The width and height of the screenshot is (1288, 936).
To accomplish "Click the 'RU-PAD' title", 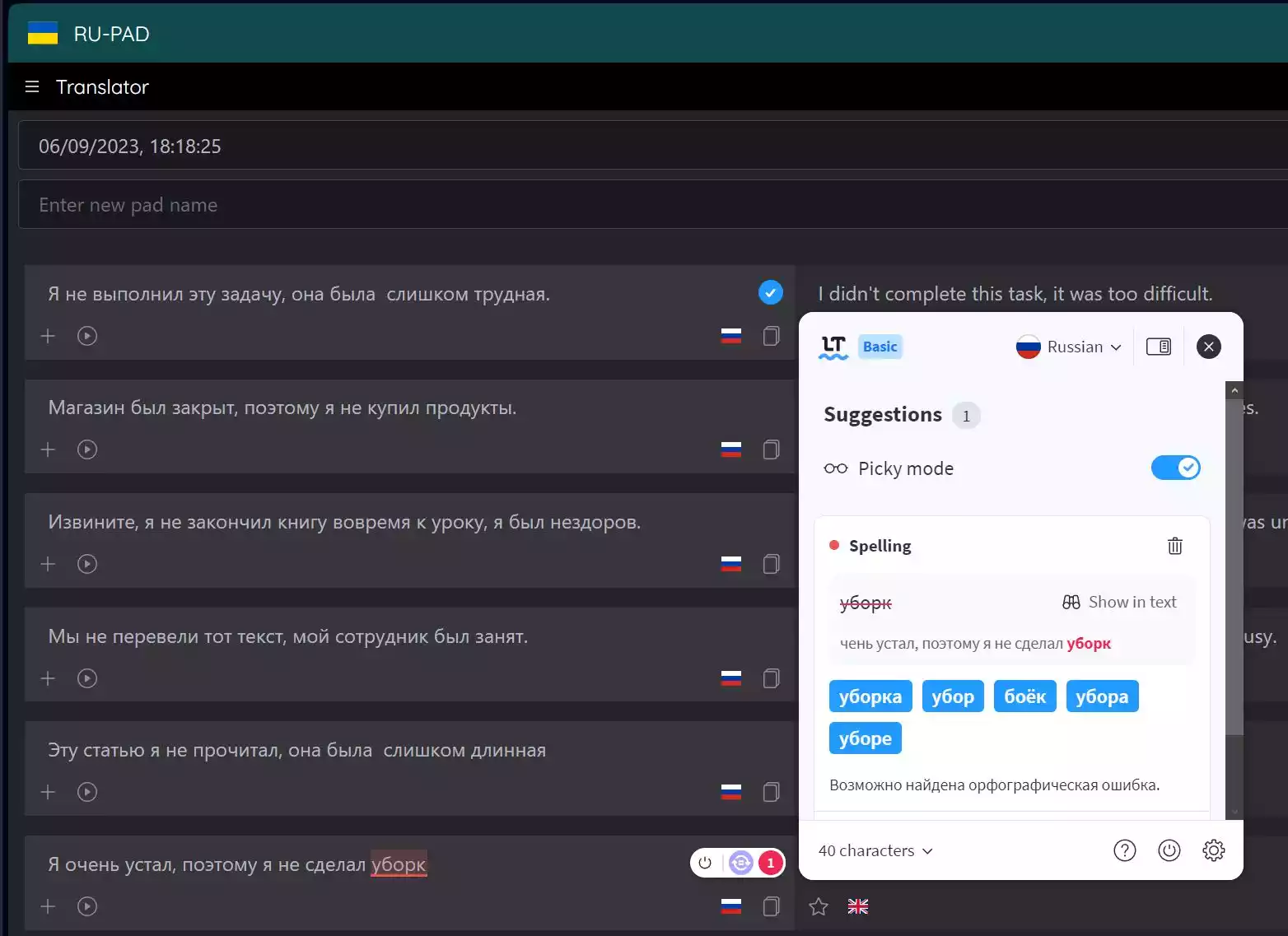I will tap(112, 34).
